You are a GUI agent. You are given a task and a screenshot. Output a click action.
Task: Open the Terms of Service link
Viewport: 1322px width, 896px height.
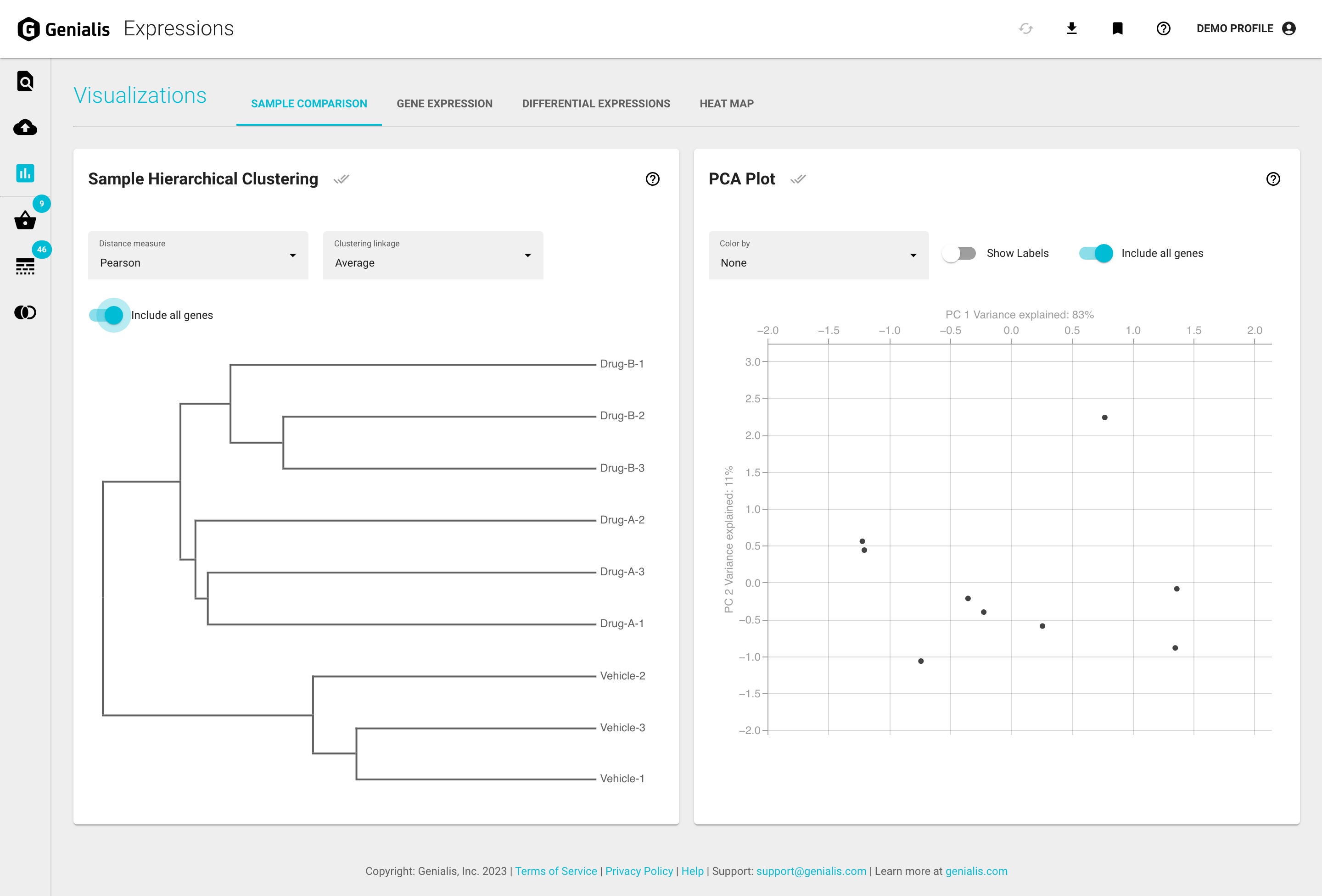[x=556, y=871]
